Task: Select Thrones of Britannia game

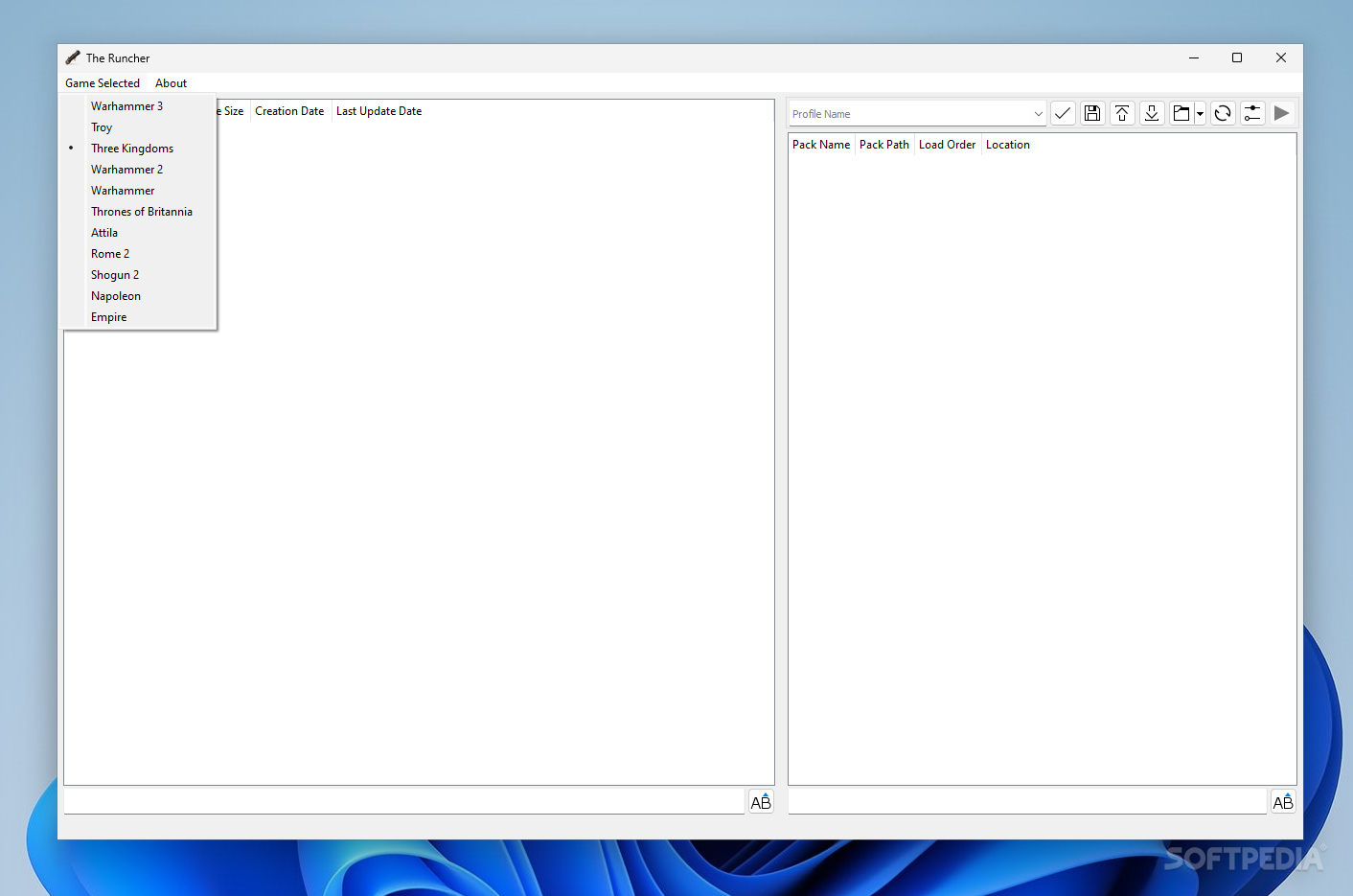Action: (x=140, y=212)
